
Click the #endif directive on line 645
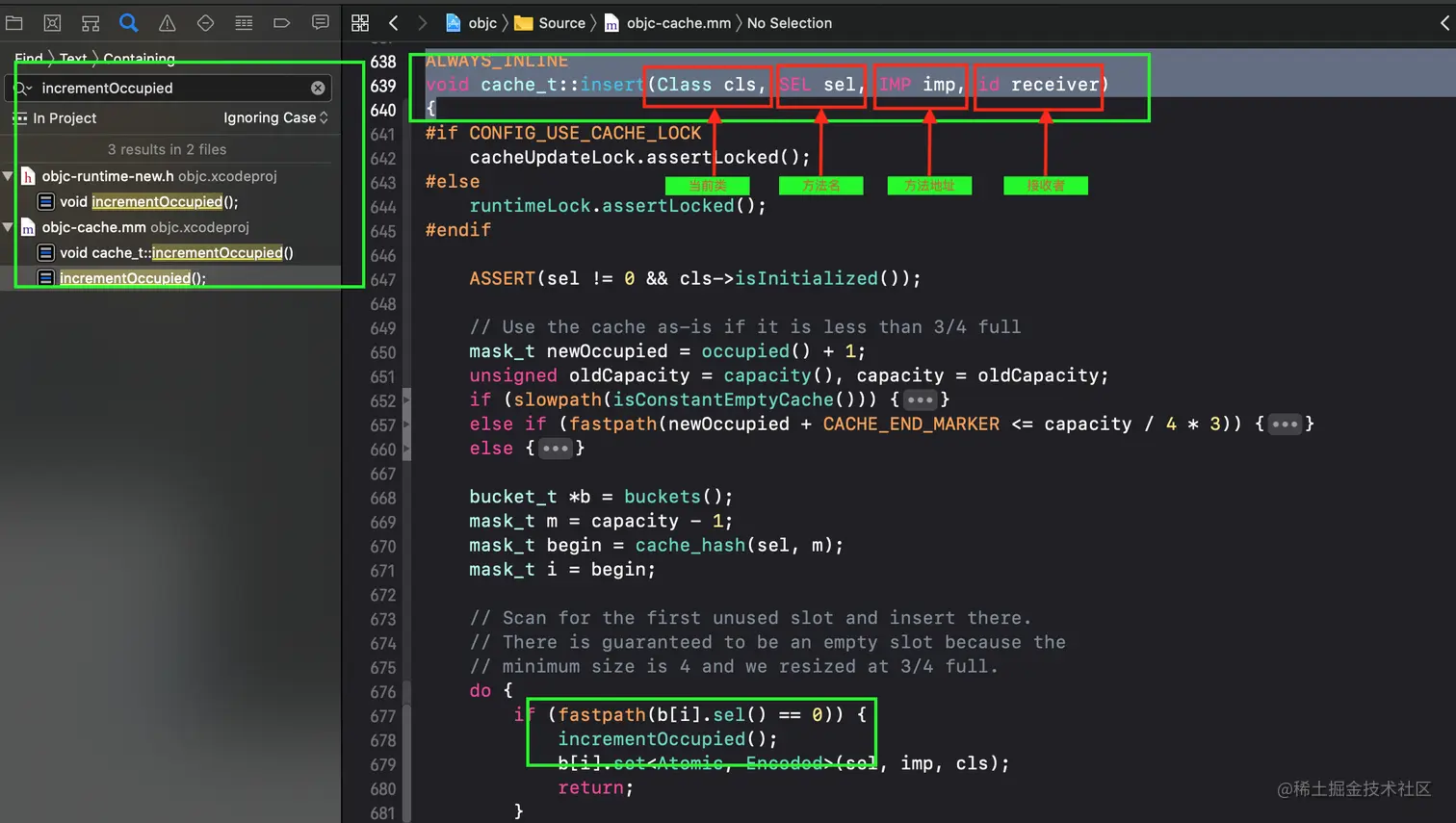458,230
